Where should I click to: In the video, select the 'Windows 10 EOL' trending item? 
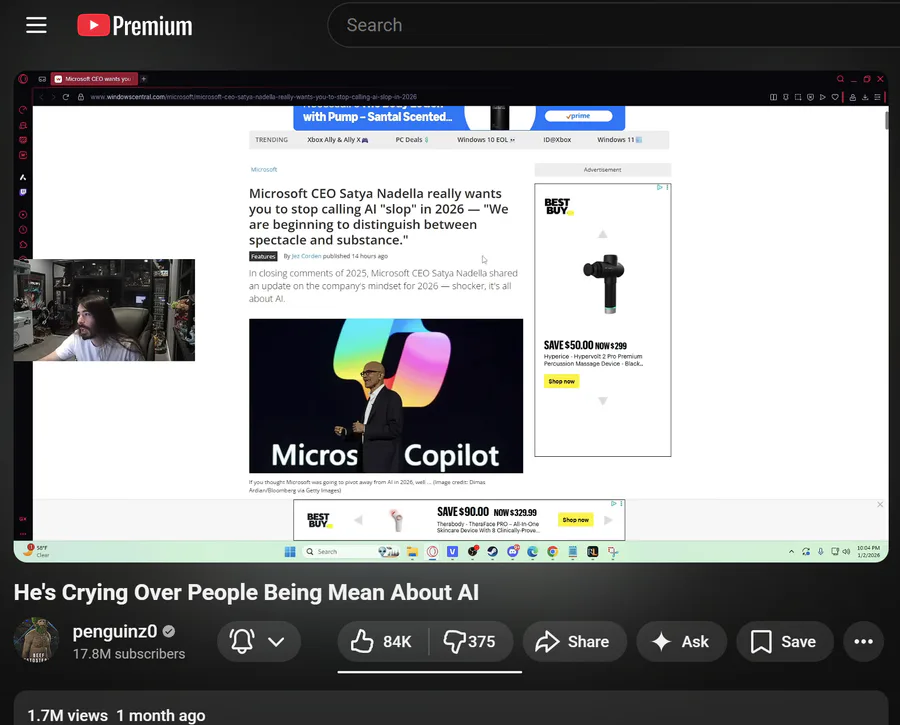tap(486, 139)
